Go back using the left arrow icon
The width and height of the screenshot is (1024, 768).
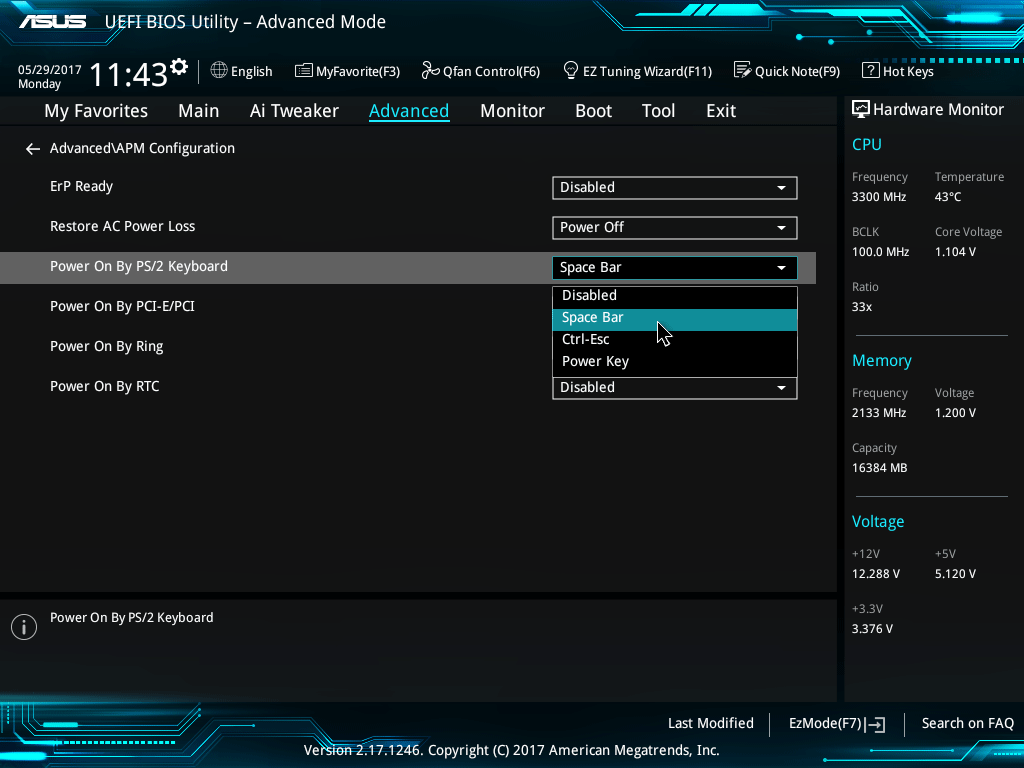tap(33, 150)
